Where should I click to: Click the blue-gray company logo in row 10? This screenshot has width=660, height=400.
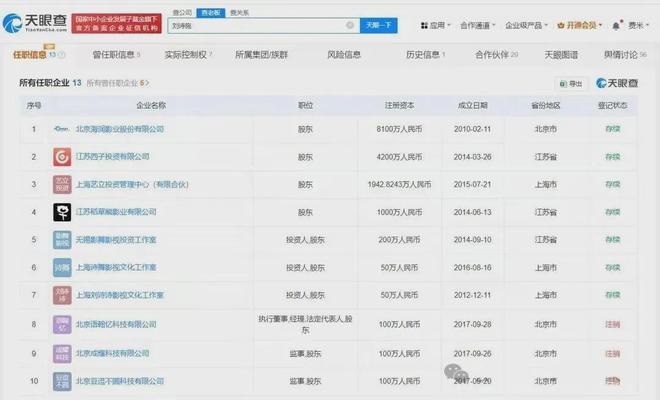coord(62,381)
